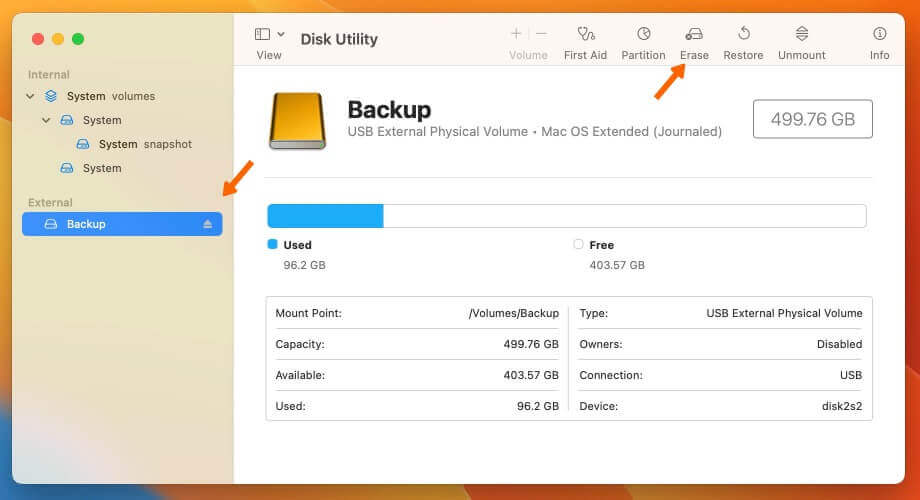Click the Internal section header
Screen dimensions: 920x500
(49, 75)
